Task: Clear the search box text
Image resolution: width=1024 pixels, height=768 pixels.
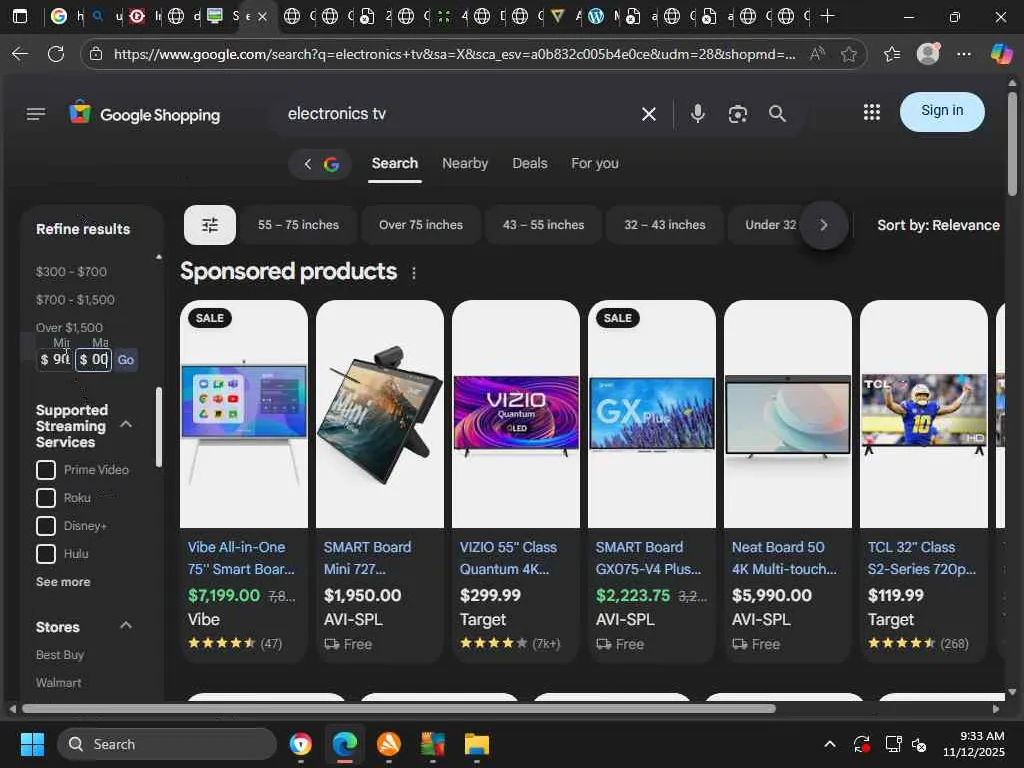Action: (648, 114)
